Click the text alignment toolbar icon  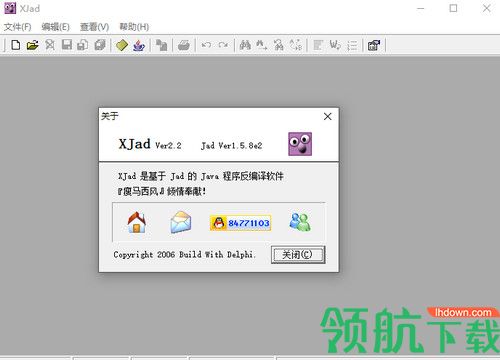point(318,45)
